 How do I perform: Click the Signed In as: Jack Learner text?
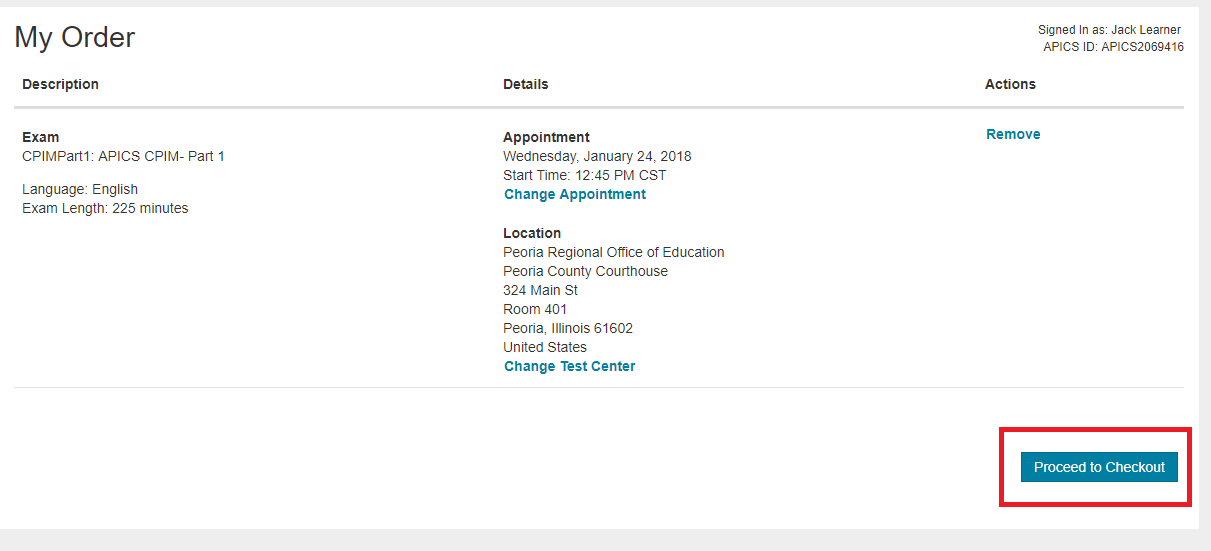1109,30
